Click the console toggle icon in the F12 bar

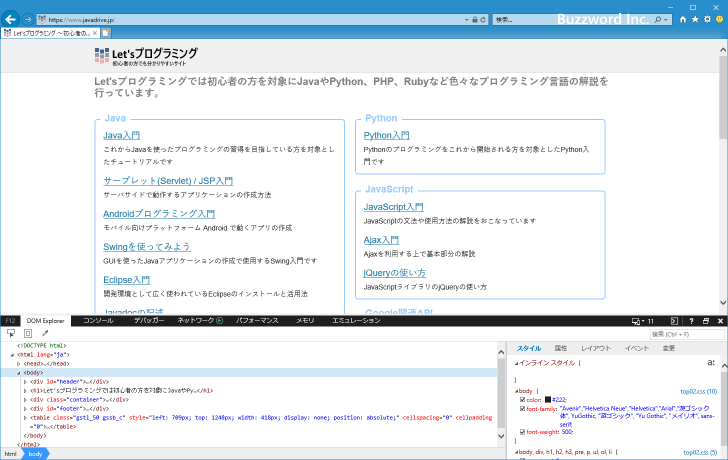pyautogui.click(x=674, y=321)
